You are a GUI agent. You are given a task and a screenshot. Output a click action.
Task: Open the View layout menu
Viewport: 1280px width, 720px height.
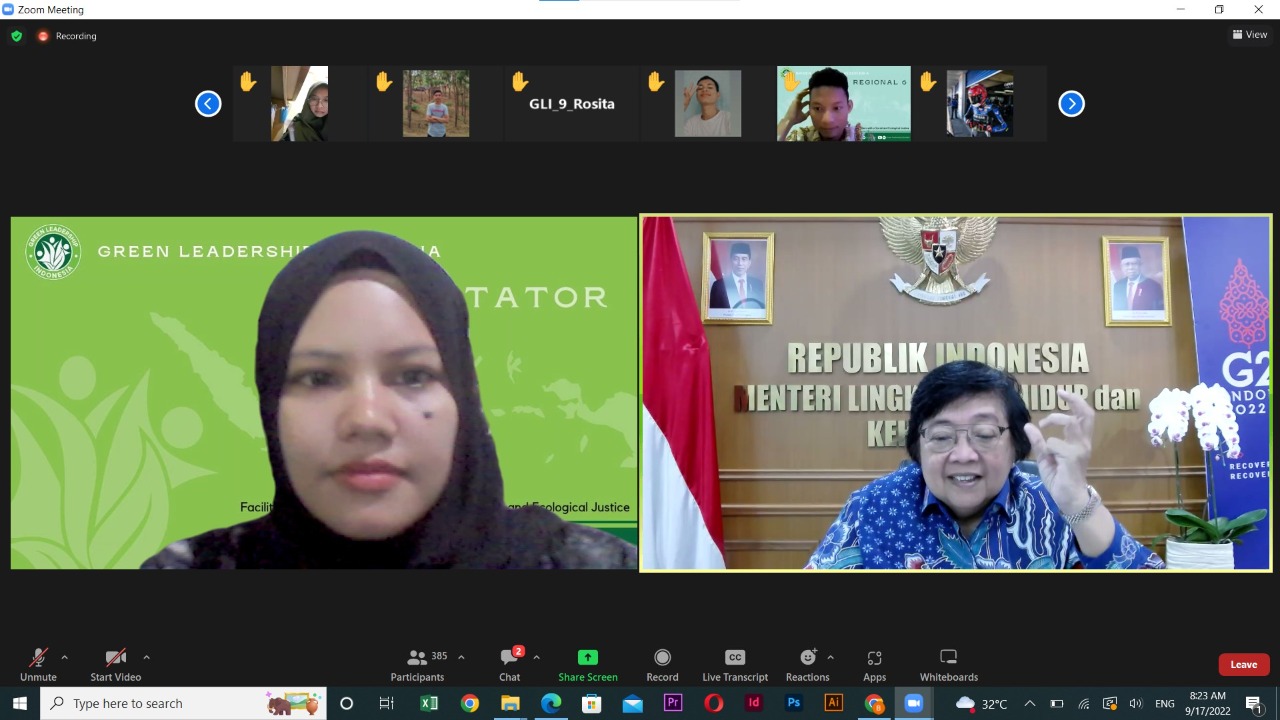[x=1250, y=35]
